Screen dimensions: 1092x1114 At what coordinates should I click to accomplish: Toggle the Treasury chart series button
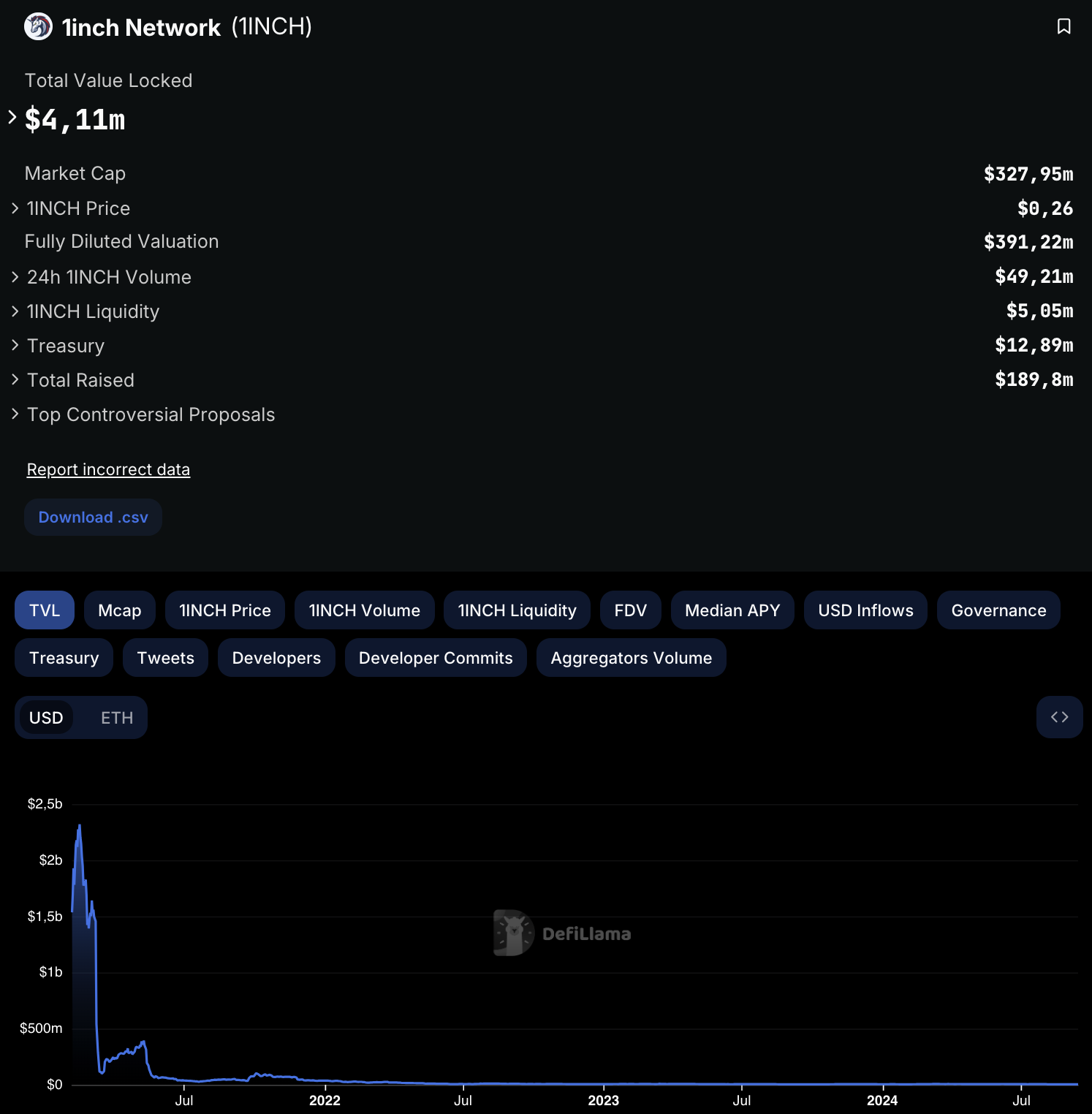(64, 657)
